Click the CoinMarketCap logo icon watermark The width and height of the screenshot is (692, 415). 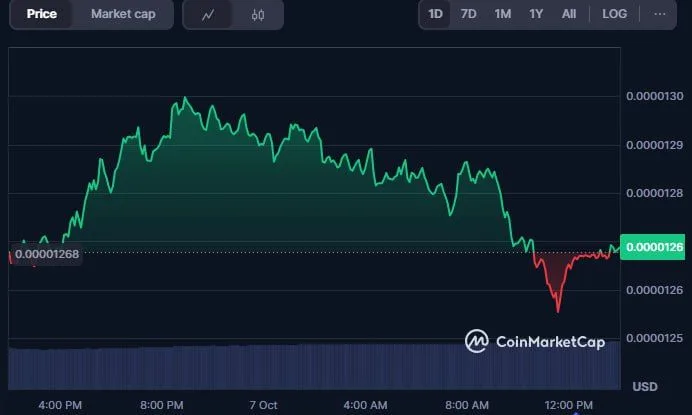(x=477, y=341)
